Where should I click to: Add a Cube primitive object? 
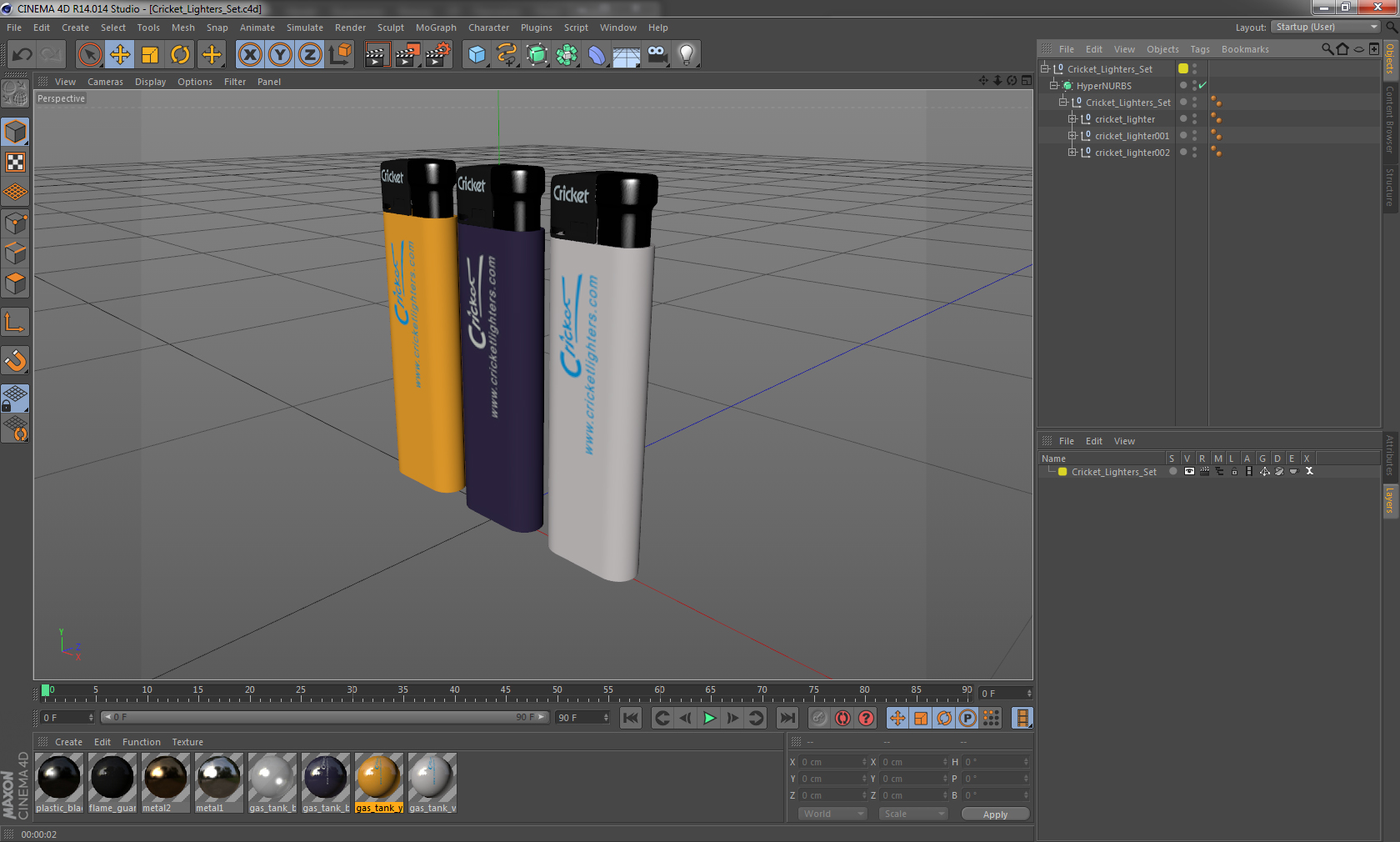[477, 55]
